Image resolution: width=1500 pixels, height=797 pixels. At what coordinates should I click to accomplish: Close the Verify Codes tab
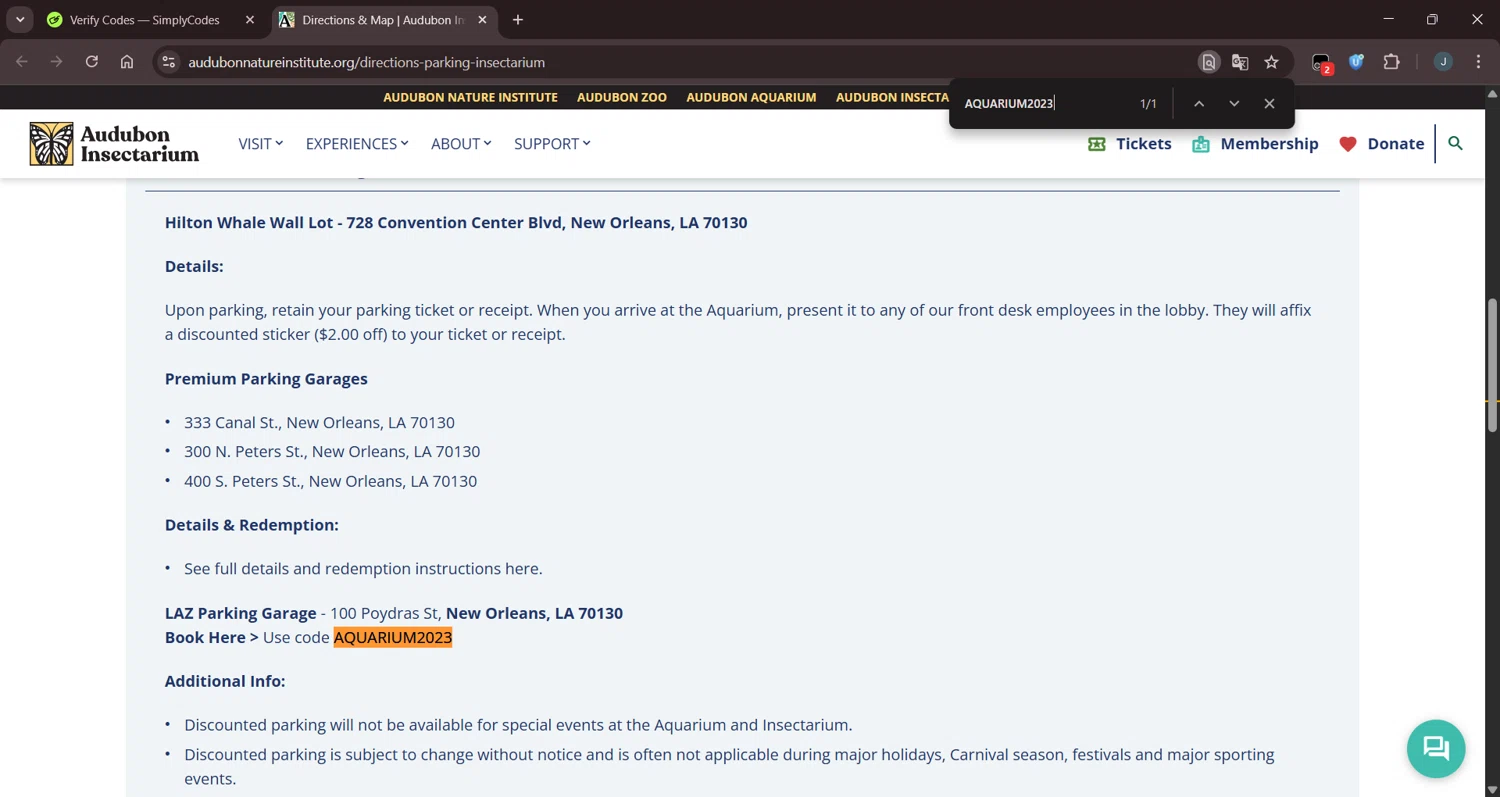(x=250, y=20)
